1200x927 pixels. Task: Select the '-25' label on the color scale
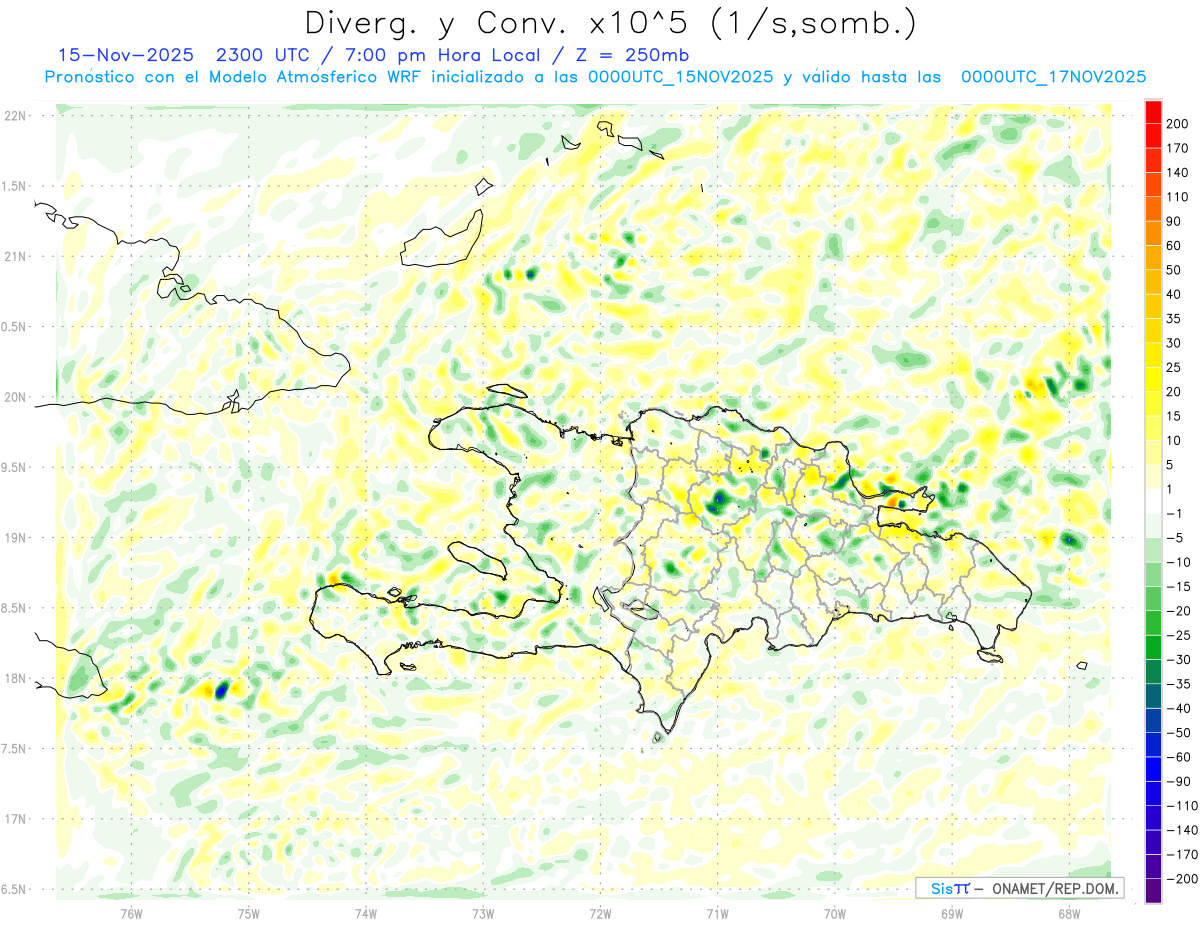[1178, 636]
